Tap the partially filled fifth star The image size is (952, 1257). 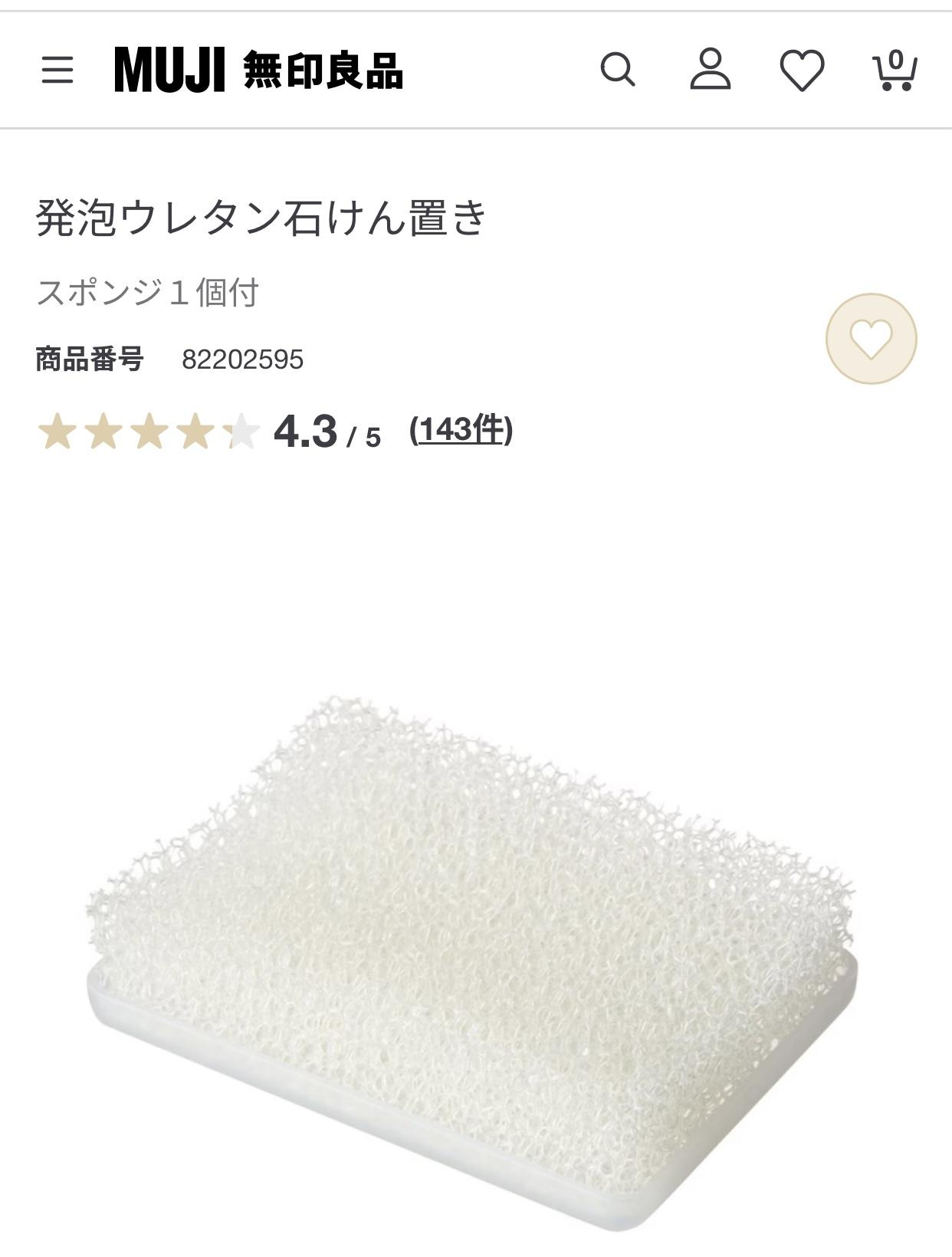coord(242,431)
